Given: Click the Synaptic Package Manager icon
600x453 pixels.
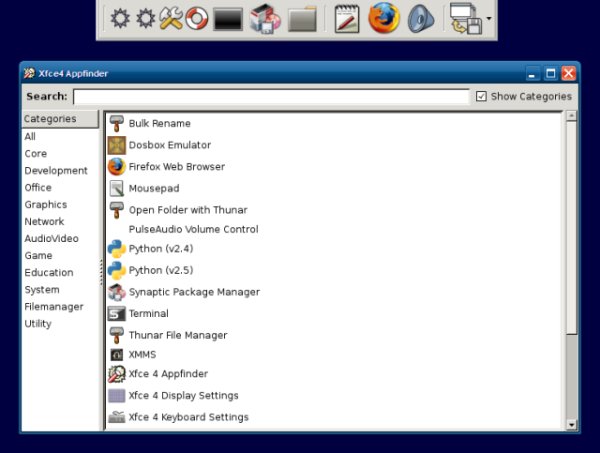Looking at the screenshot, I should pos(117,292).
